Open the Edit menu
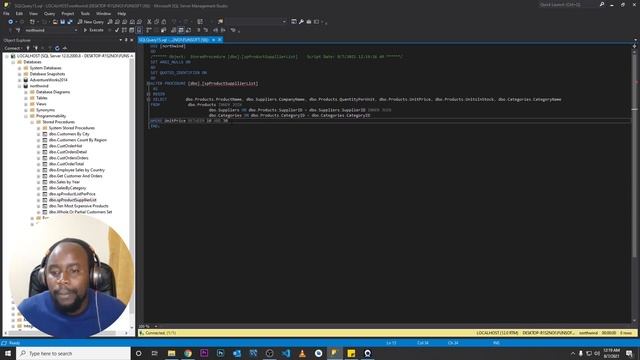Image resolution: width=640 pixels, height=360 pixels. point(19,13)
